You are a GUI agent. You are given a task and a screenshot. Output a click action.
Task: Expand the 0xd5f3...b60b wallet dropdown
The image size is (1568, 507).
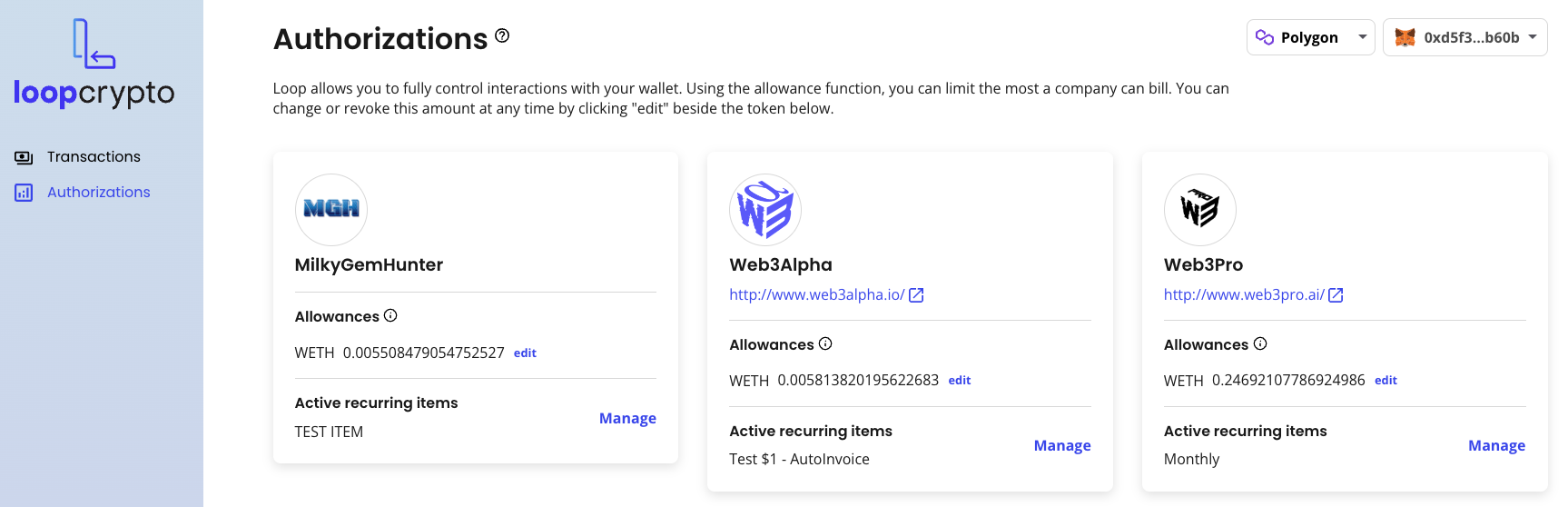click(1465, 37)
